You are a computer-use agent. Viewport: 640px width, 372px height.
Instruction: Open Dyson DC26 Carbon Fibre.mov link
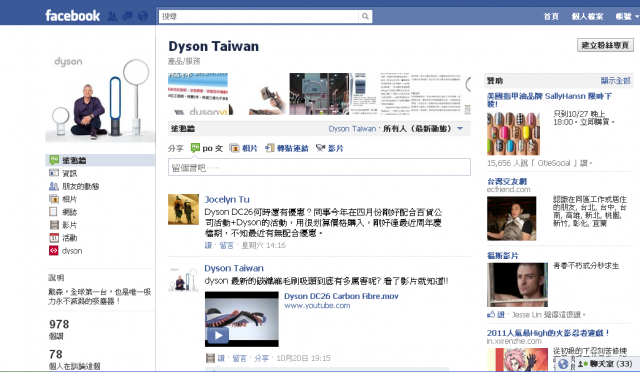pos(341,296)
